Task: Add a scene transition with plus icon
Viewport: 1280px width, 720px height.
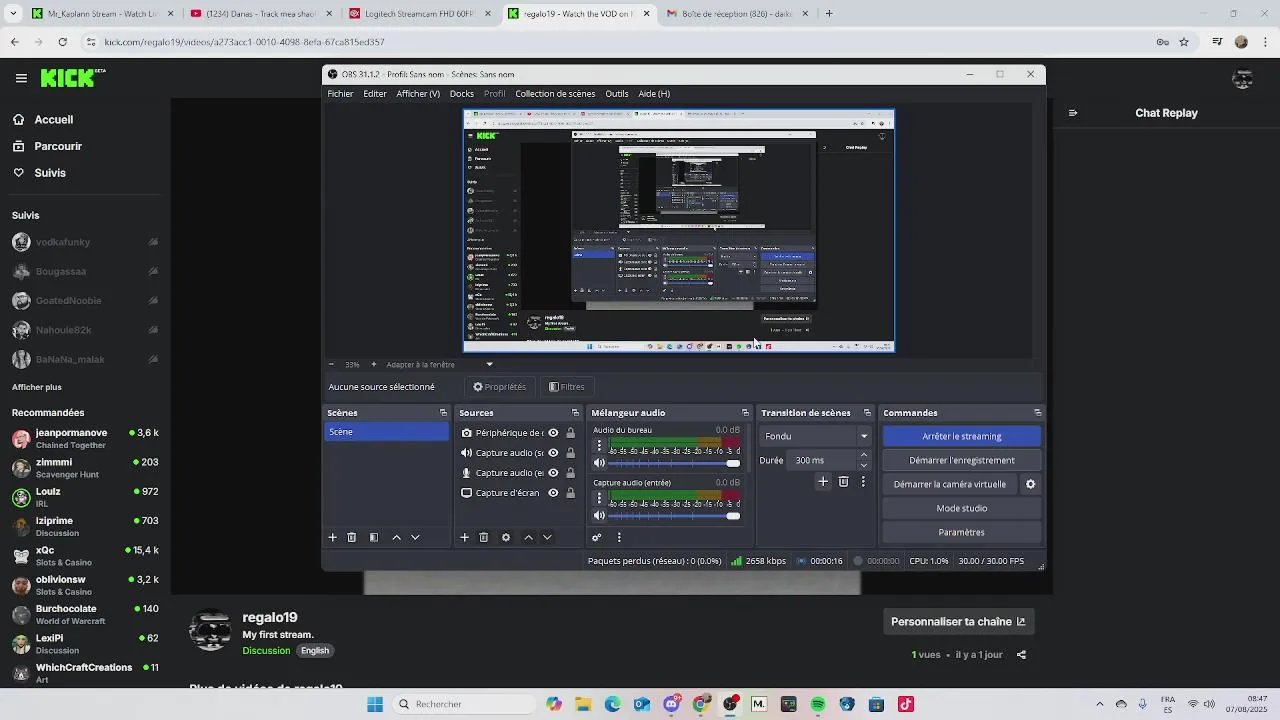Action: click(x=823, y=482)
